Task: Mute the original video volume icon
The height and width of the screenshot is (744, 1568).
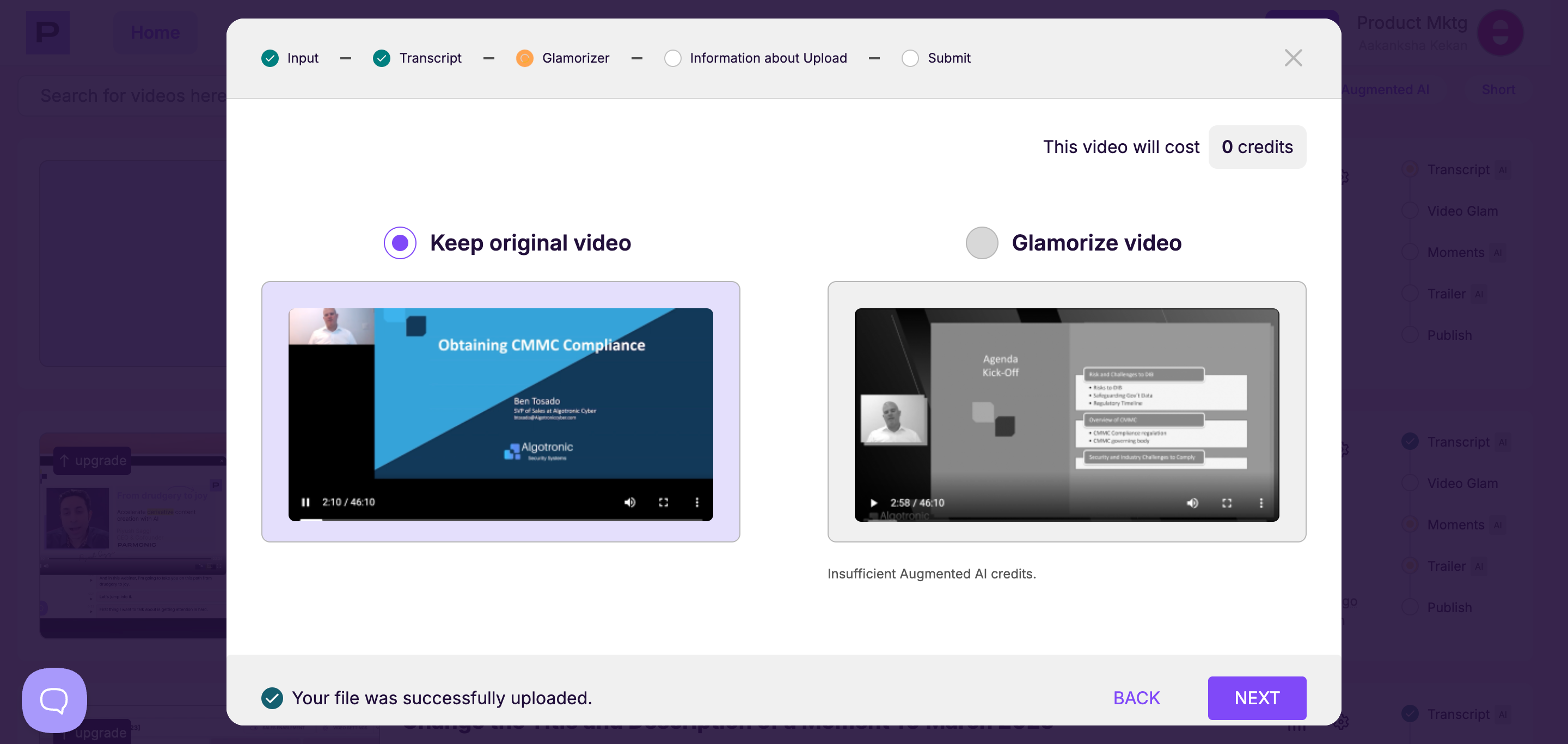Action: click(x=629, y=502)
